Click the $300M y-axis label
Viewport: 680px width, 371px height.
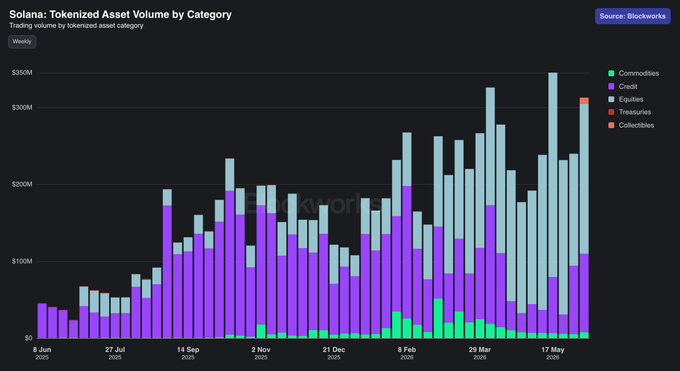click(22, 107)
